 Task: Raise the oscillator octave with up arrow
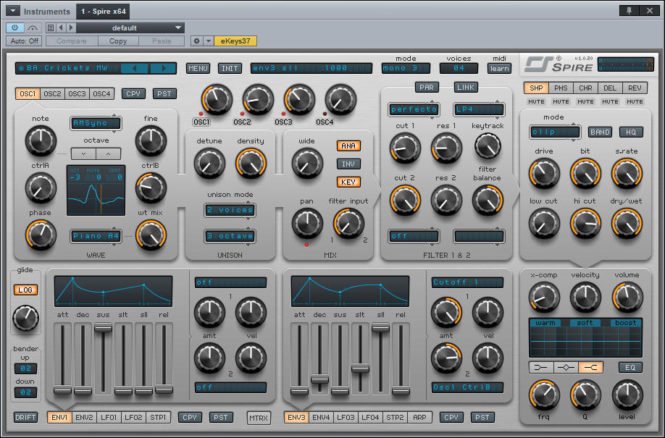(x=108, y=153)
